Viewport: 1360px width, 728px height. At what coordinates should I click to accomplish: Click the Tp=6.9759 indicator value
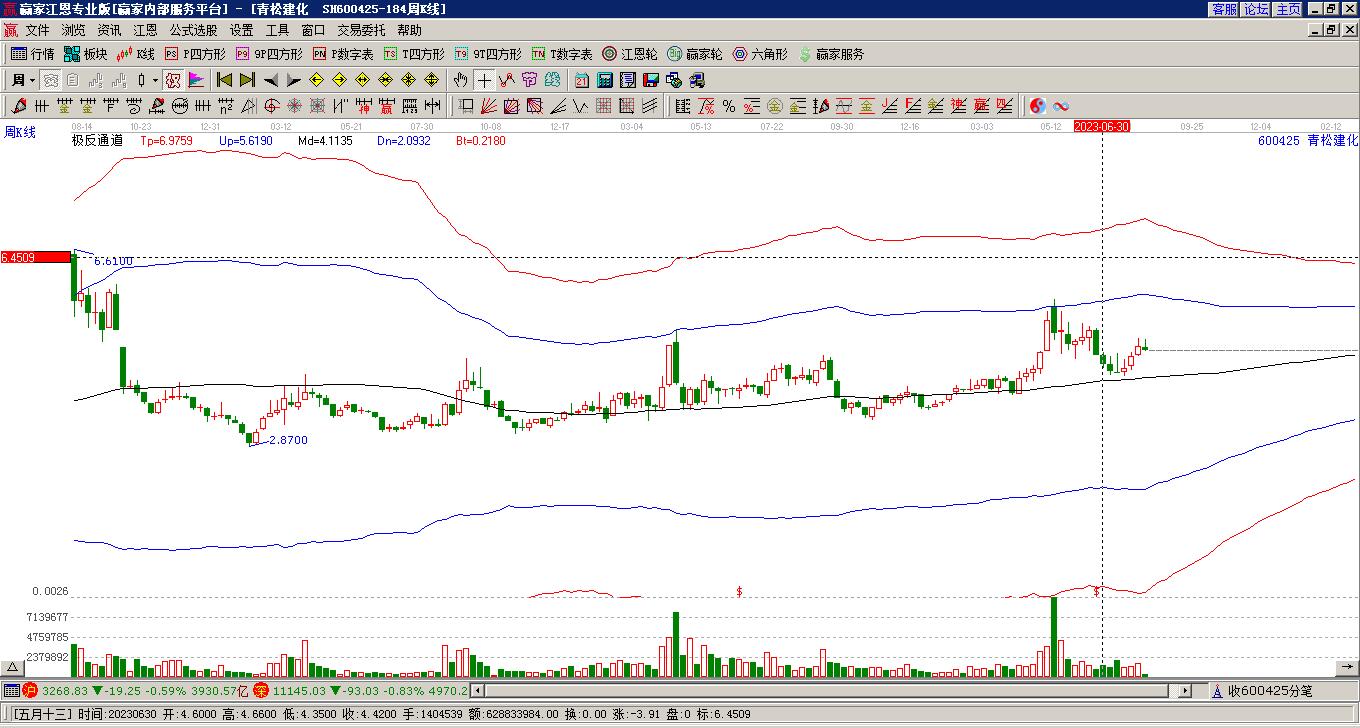pyautogui.click(x=166, y=141)
